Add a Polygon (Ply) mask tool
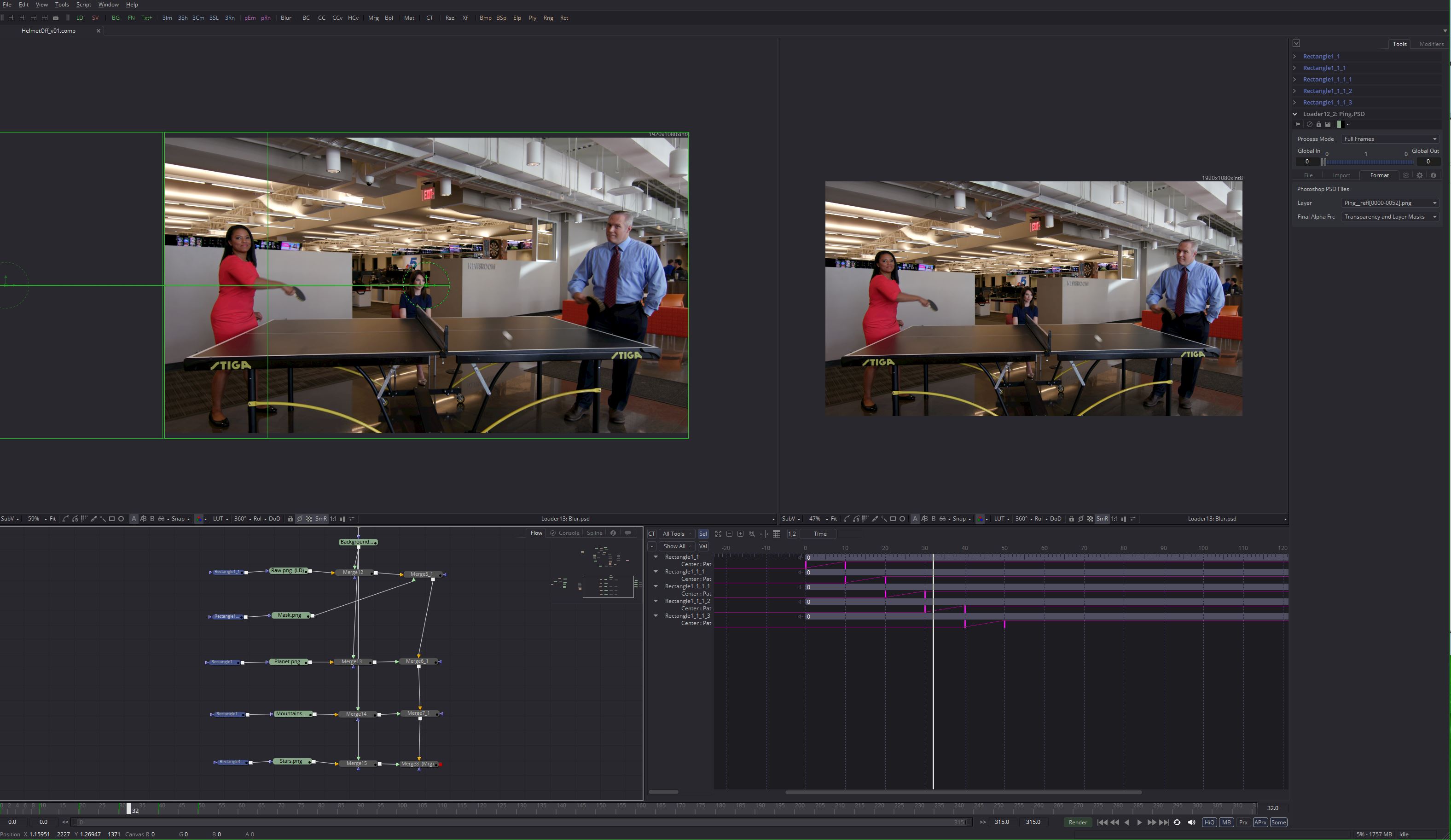Screen dimensions: 1451x840 pos(533,18)
